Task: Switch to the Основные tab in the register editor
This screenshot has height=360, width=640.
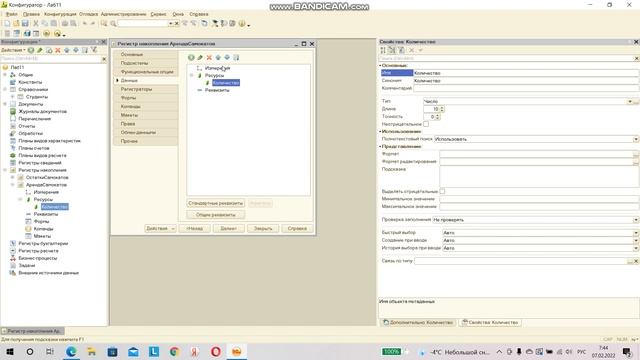Action: coord(146,54)
